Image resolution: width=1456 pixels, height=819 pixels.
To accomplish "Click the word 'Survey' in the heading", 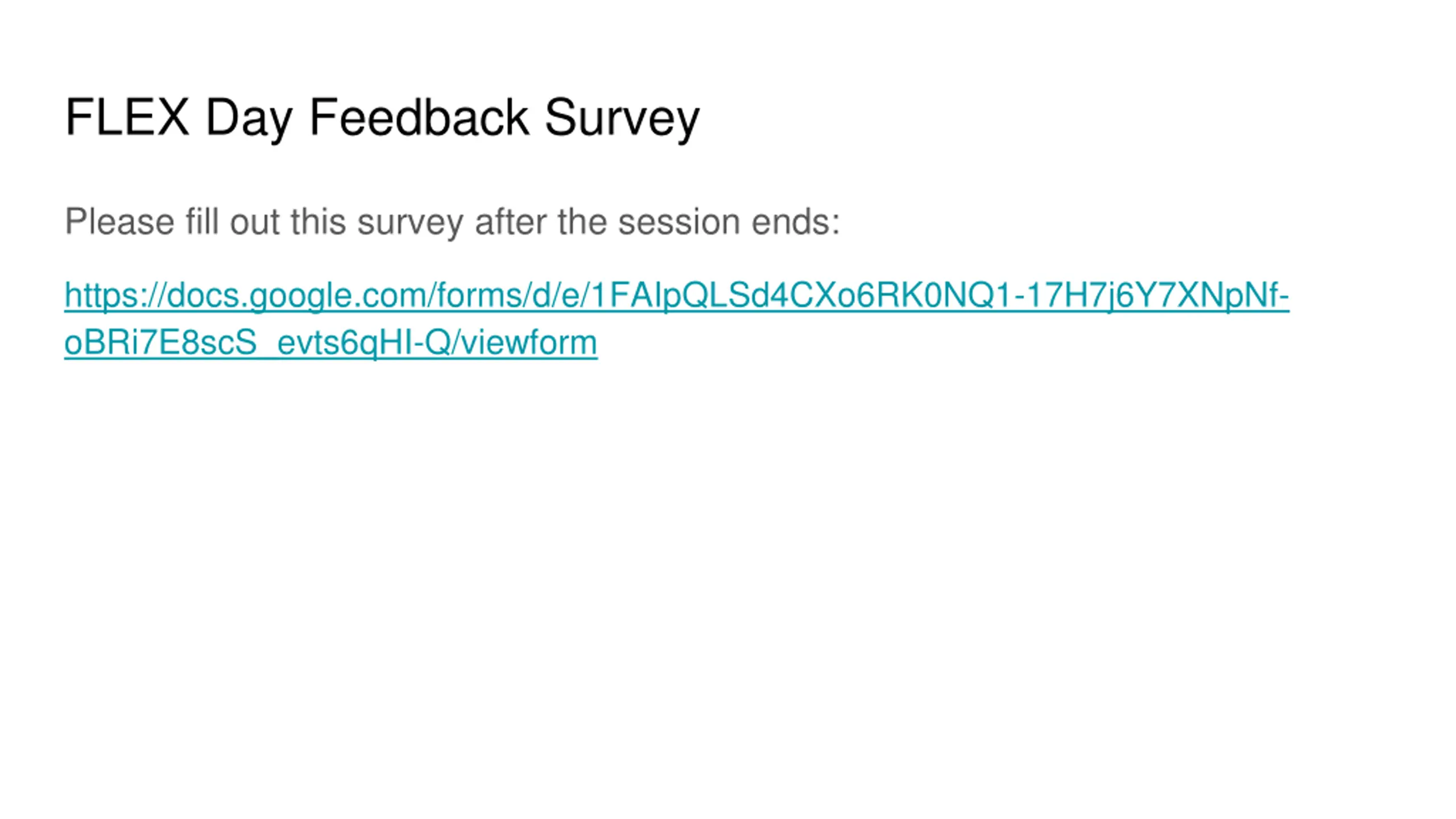I will pos(622,118).
